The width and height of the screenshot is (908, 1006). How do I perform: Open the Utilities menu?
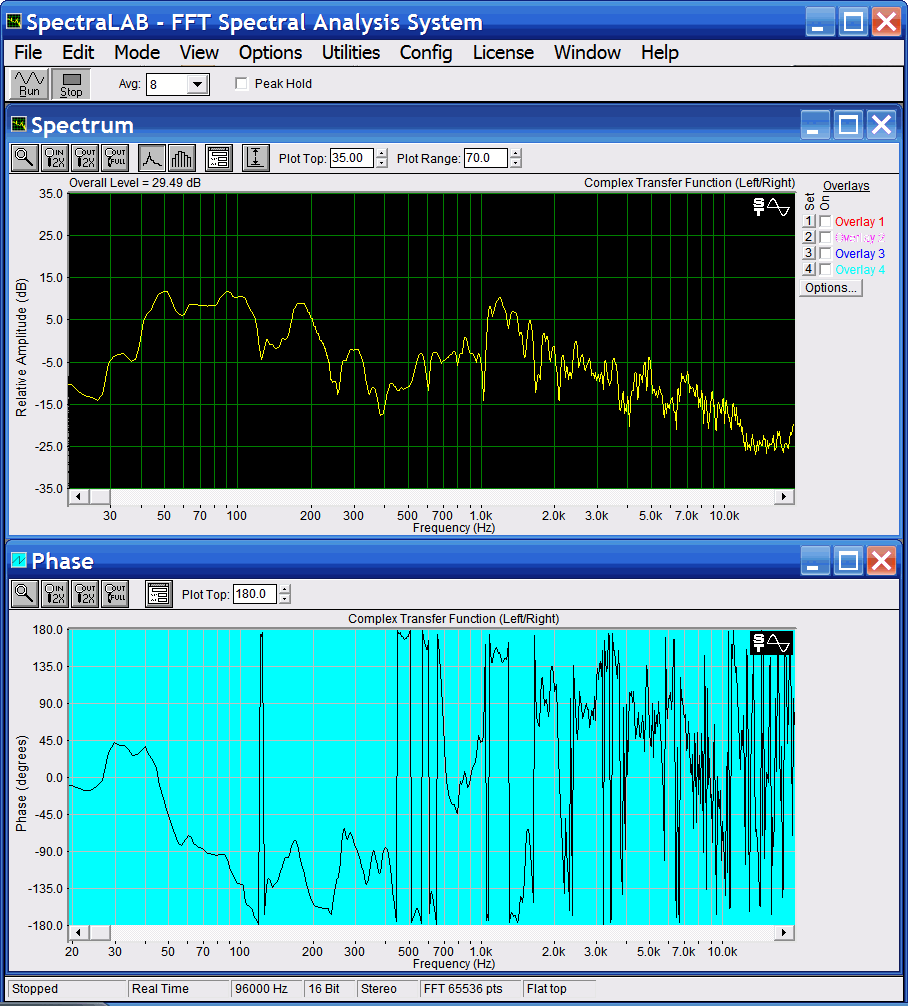350,52
